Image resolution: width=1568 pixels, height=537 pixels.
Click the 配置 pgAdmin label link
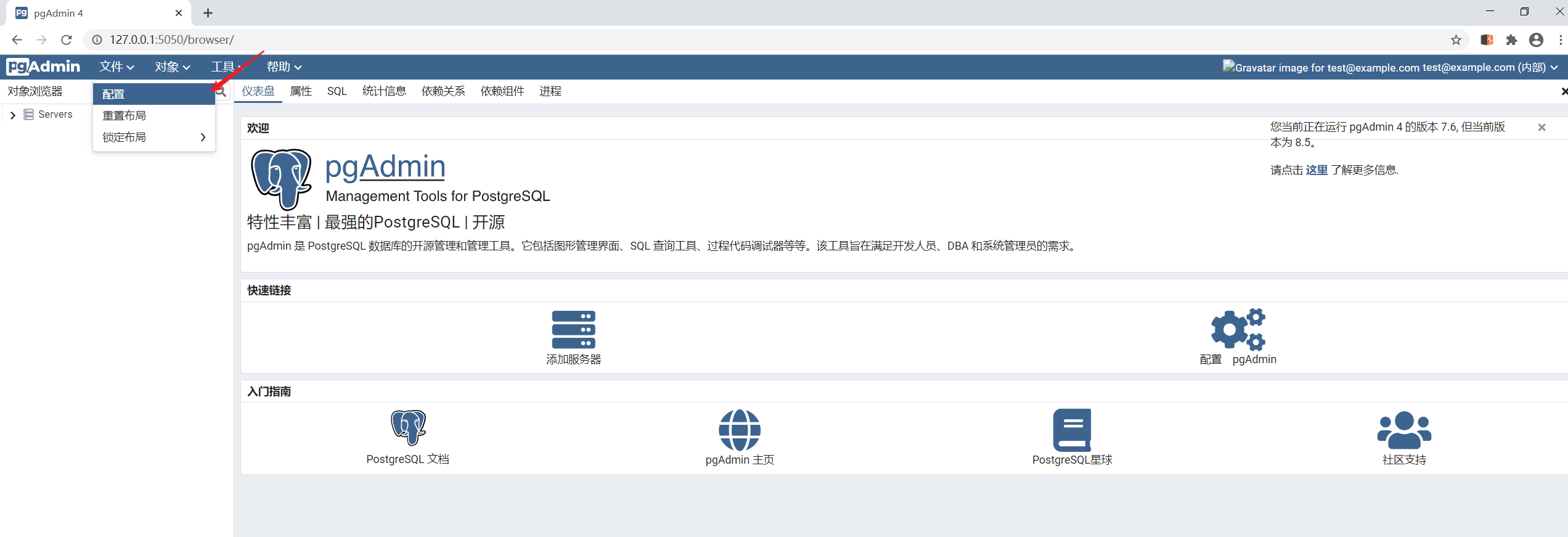tap(1238, 359)
